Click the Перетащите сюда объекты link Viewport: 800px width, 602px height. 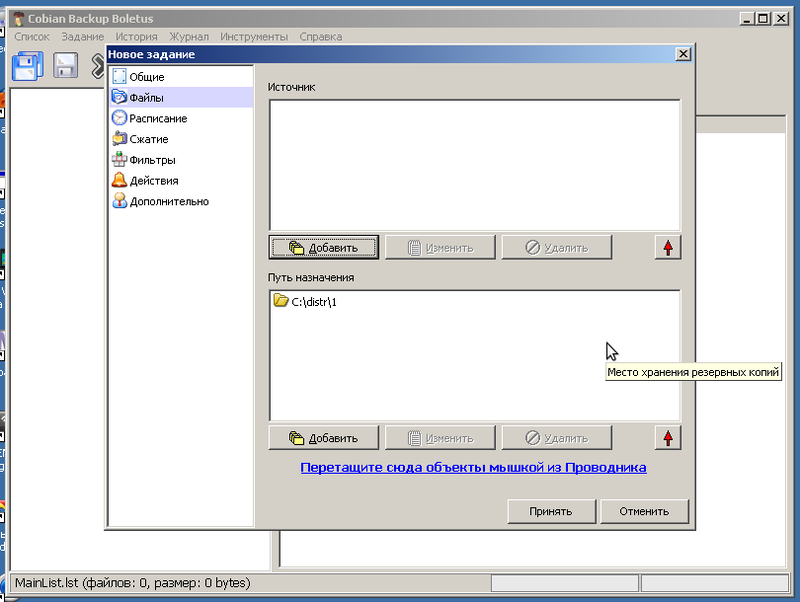(x=473, y=467)
